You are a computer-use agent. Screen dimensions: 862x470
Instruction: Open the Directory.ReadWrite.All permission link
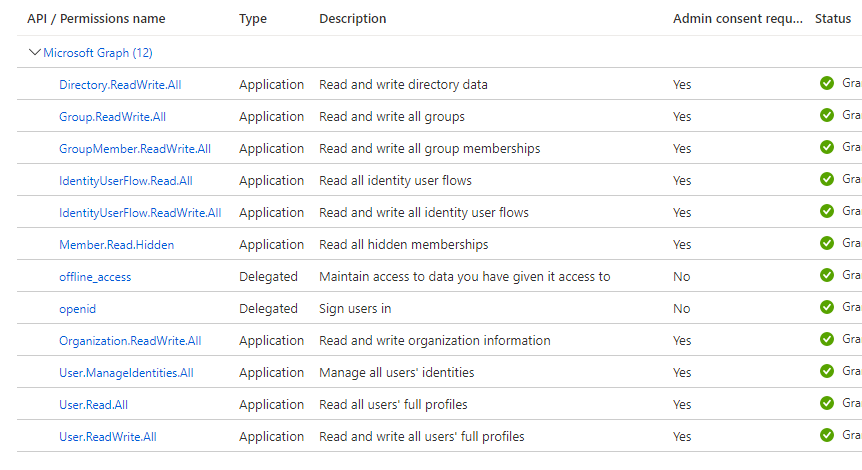[x=120, y=85]
